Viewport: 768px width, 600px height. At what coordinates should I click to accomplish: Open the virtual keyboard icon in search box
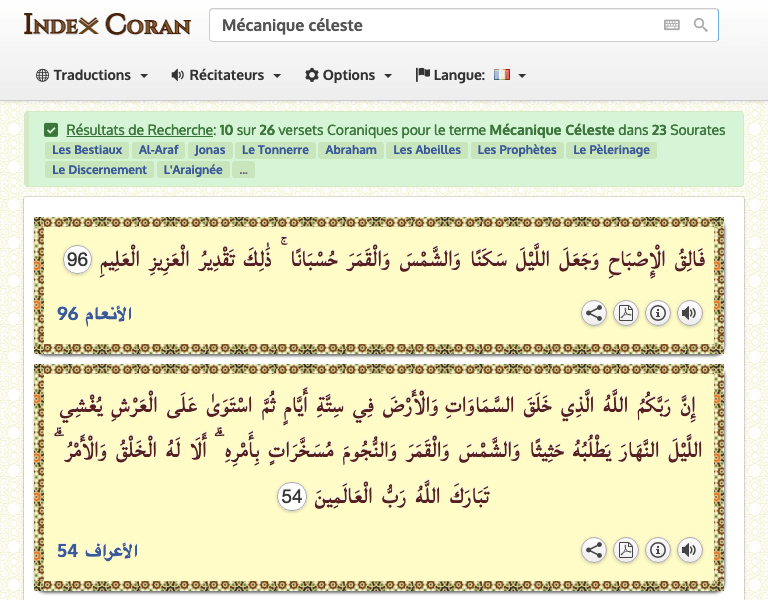[671, 25]
